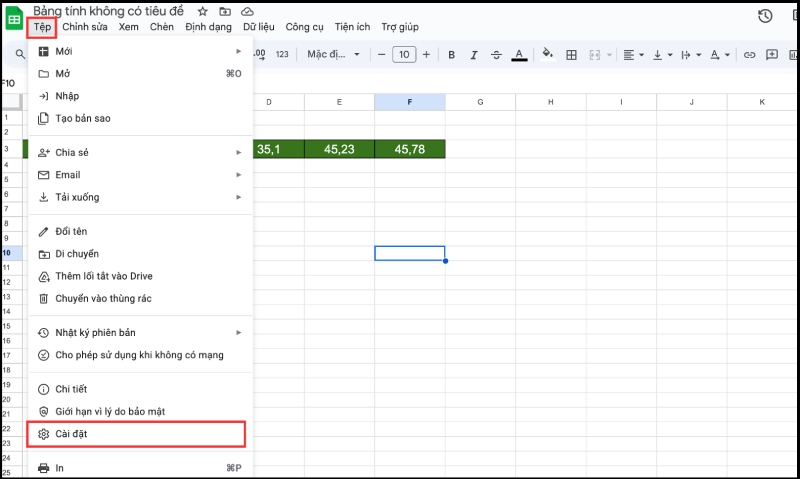Open the Tệp menu
This screenshot has width=800, height=479.
click(42, 27)
